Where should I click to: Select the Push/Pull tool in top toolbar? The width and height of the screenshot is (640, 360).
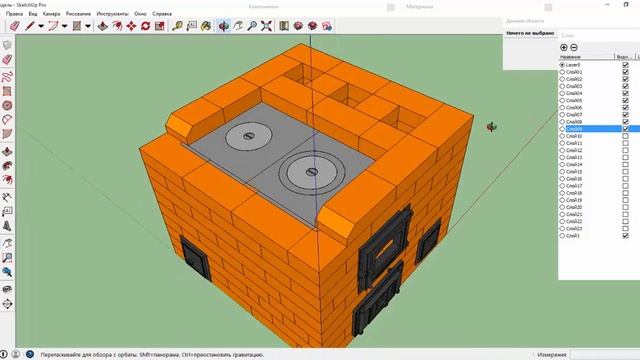103,26
